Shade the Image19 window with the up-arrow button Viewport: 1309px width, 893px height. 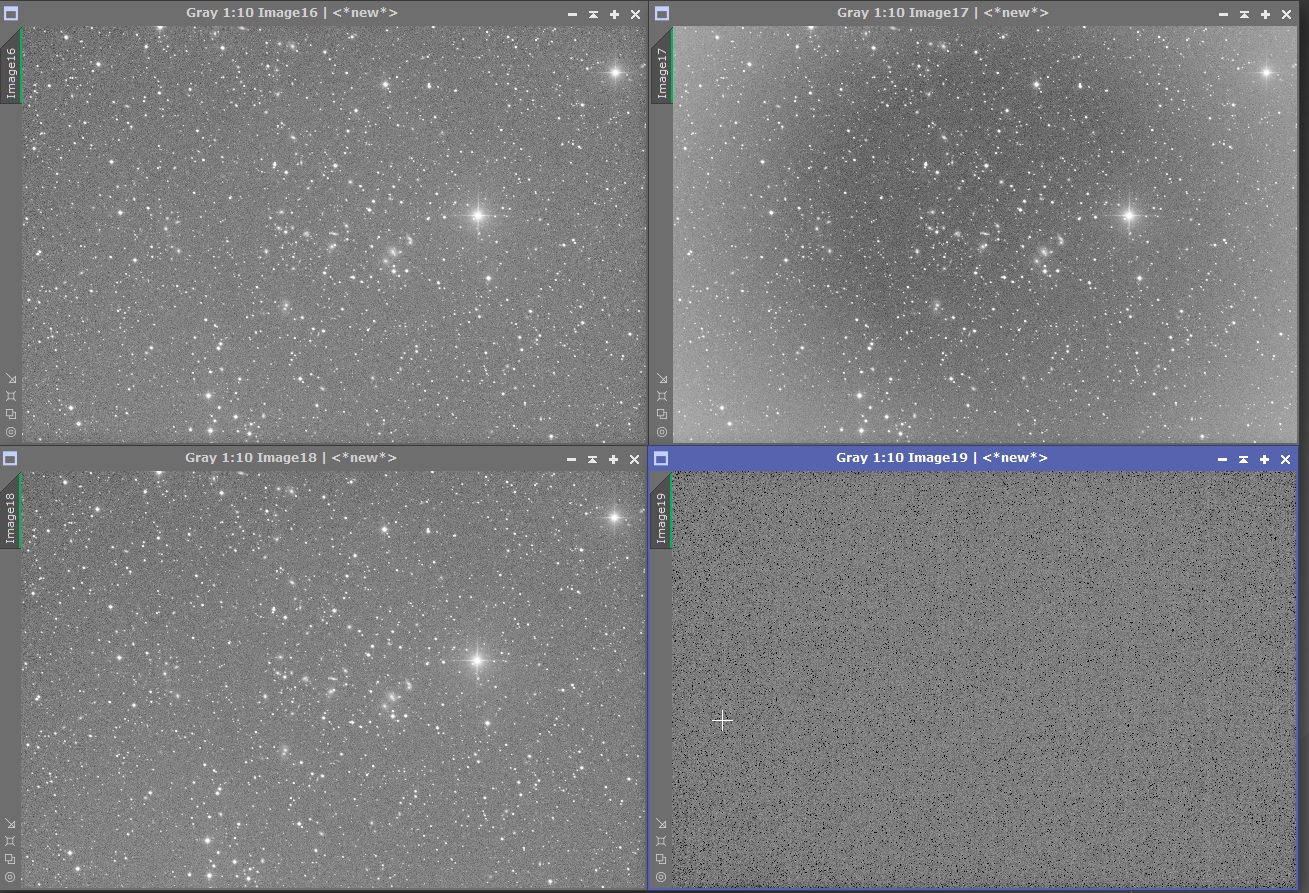click(x=1243, y=459)
